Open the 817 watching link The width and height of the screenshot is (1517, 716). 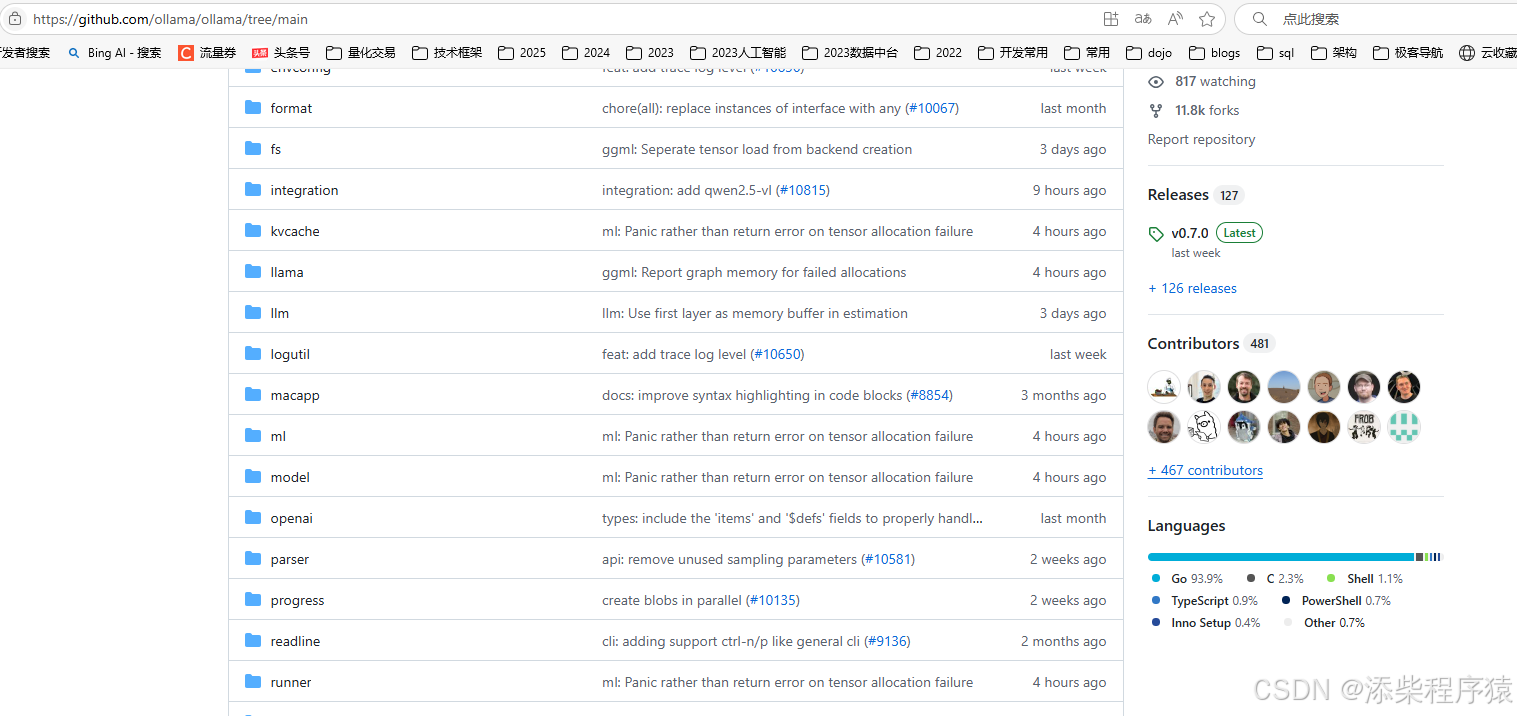(x=1215, y=82)
